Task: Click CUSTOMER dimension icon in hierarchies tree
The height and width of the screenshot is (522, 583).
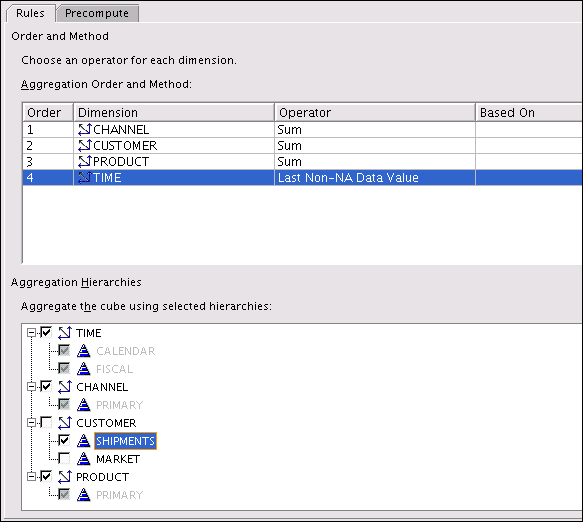Action: click(x=65, y=423)
